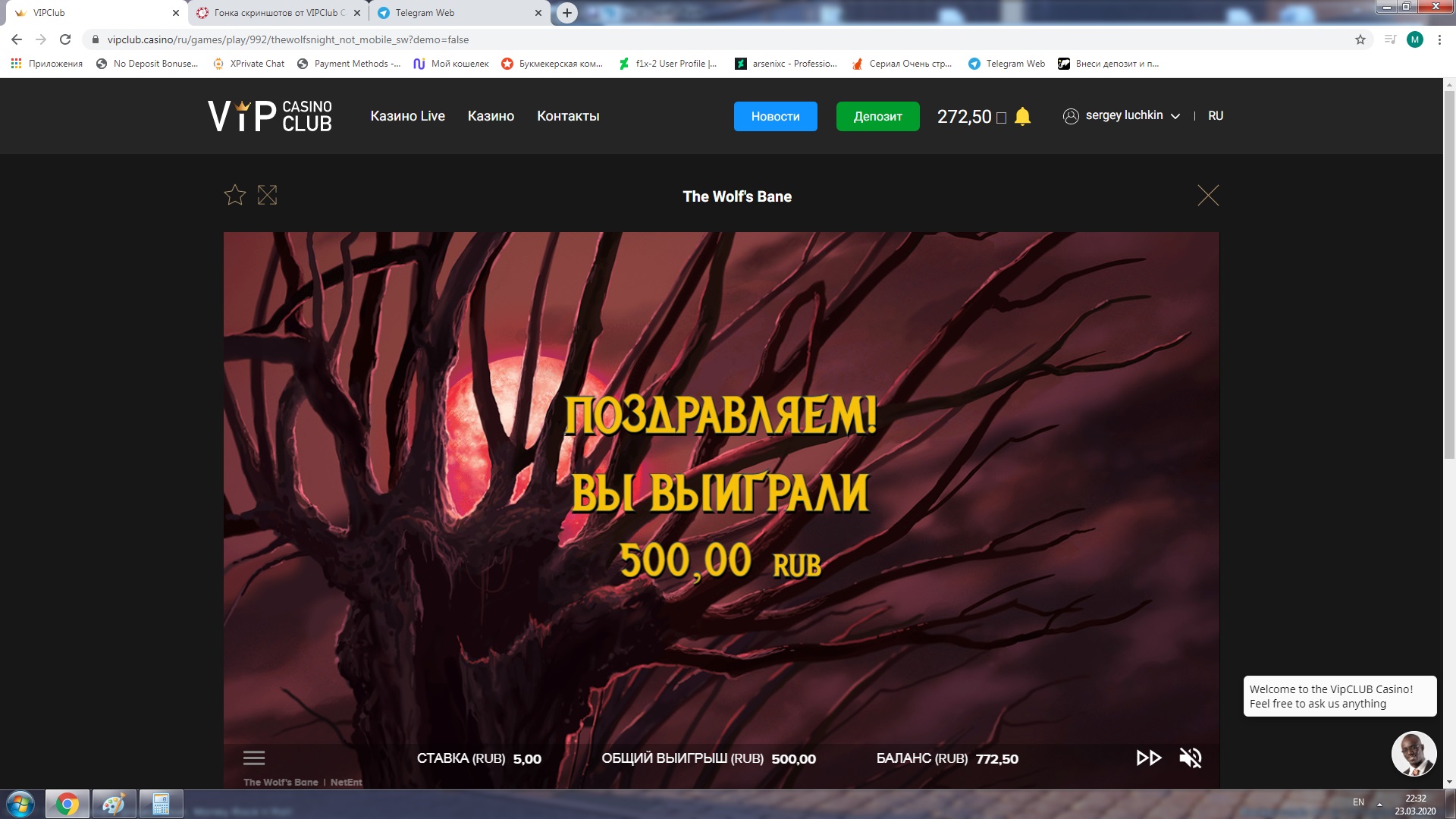The image size is (1456, 819).
Task: Open notifications bell icon
Action: [x=1022, y=116]
